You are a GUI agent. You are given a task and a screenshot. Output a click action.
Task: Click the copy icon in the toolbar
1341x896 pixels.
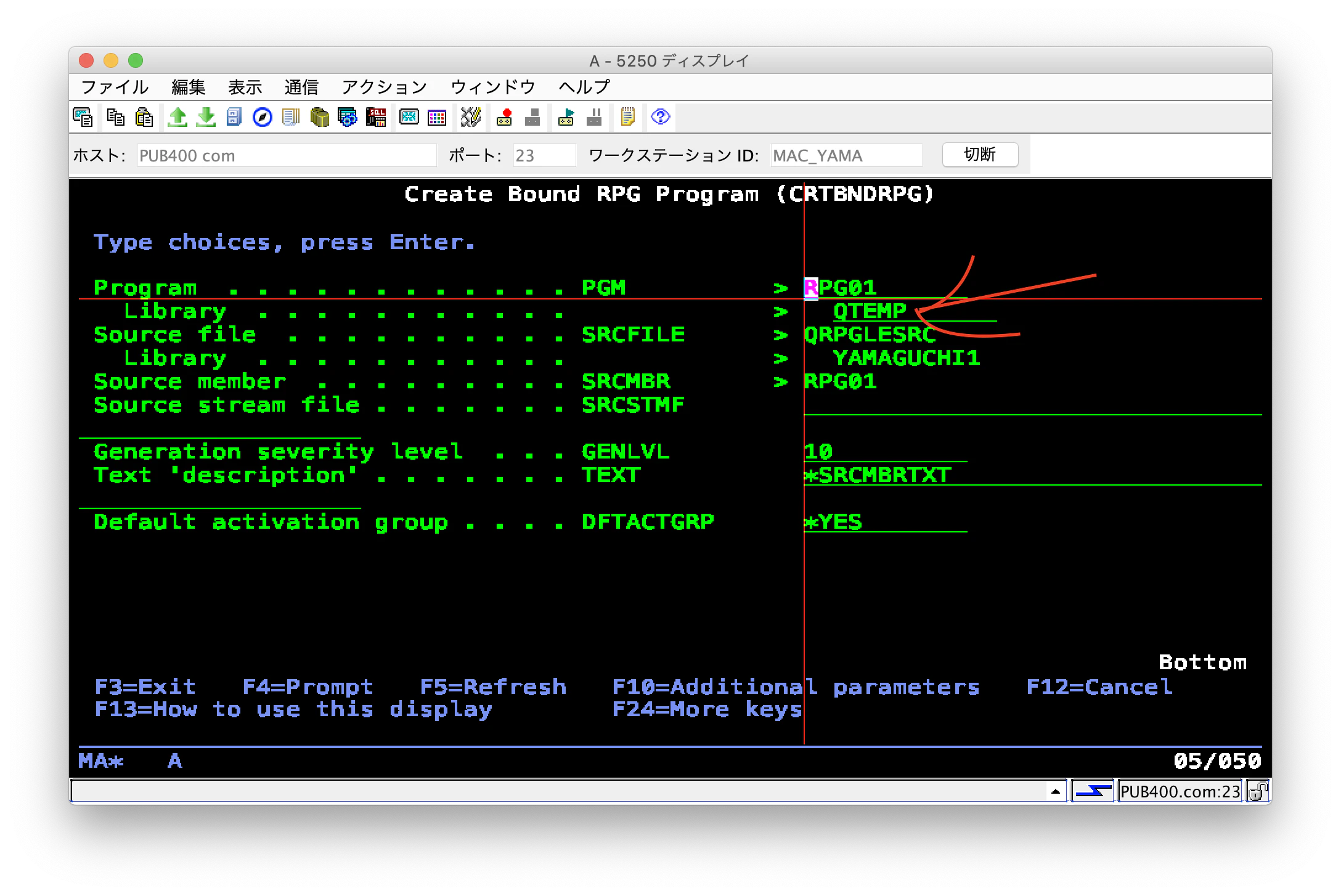(x=115, y=117)
